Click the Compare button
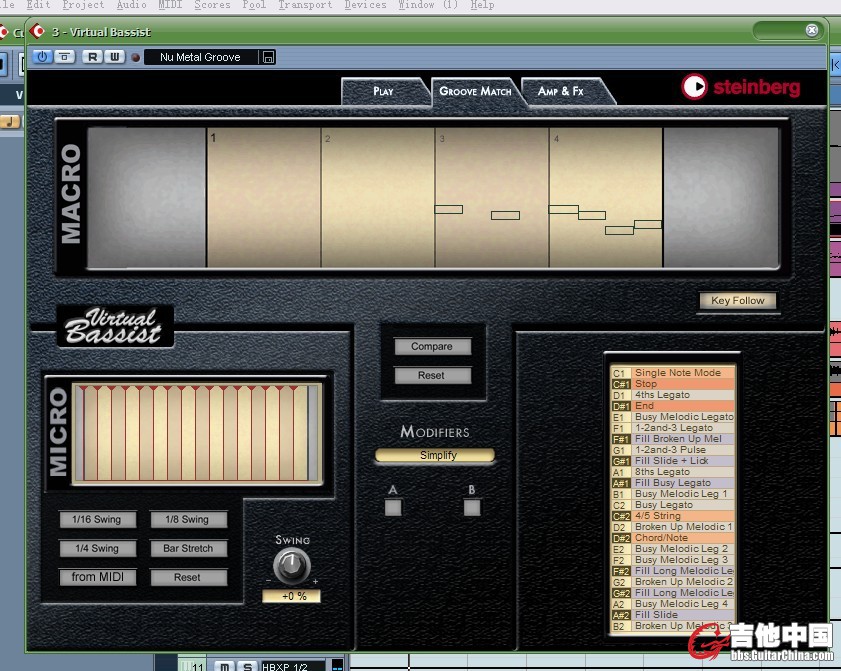This screenshot has height=671, width=841. (432, 346)
